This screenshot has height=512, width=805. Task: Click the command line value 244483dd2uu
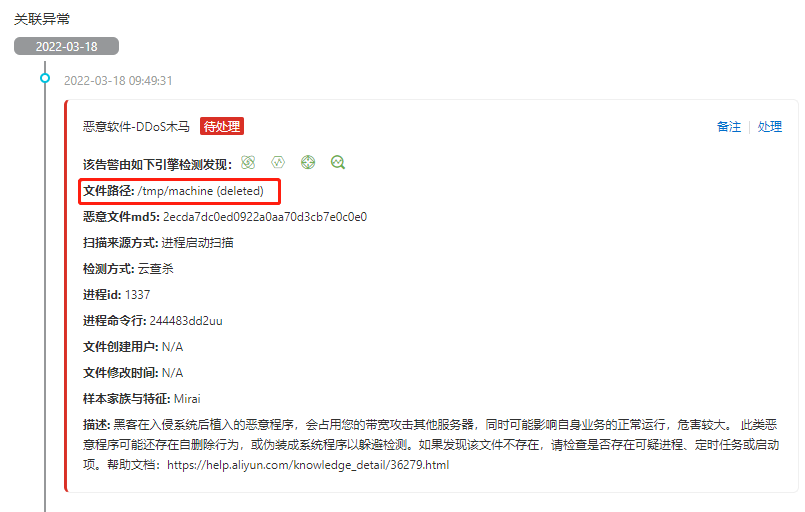tap(186, 321)
